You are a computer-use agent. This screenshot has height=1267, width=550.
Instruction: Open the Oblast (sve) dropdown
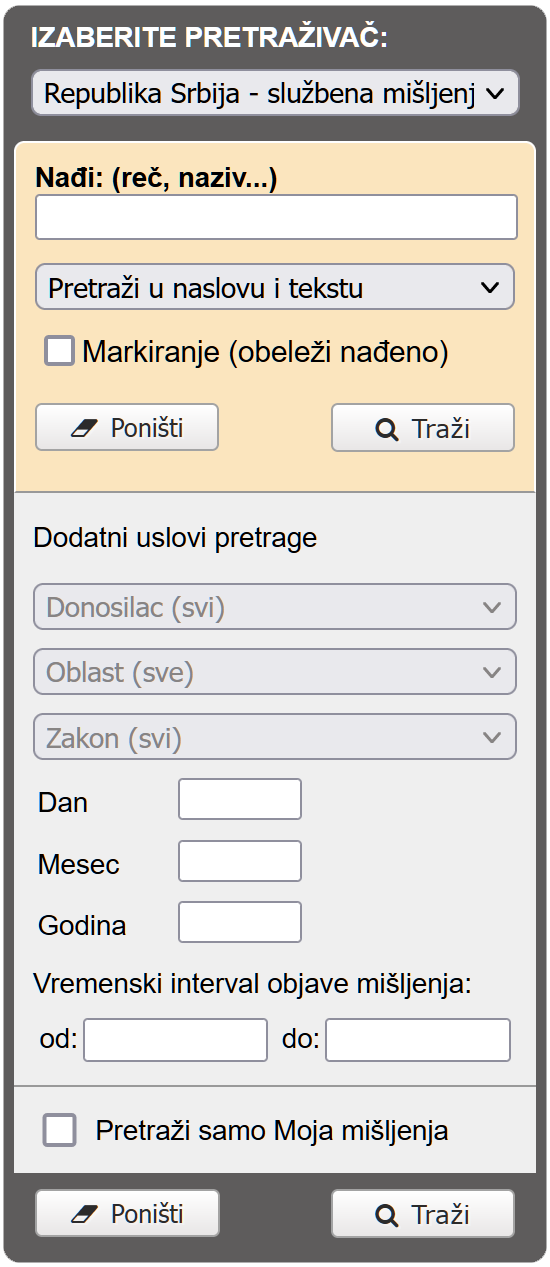tap(275, 672)
